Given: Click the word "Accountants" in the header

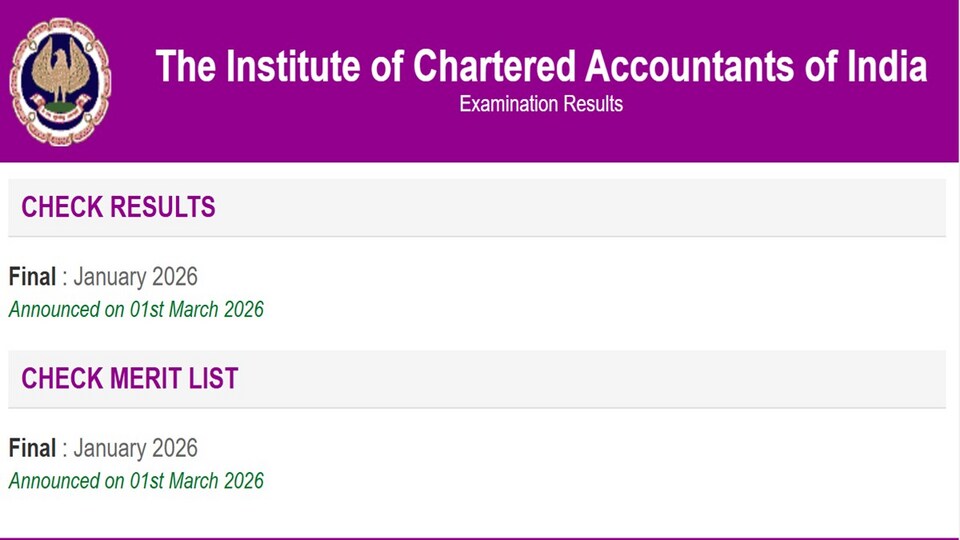Looking at the screenshot, I should (x=690, y=66).
